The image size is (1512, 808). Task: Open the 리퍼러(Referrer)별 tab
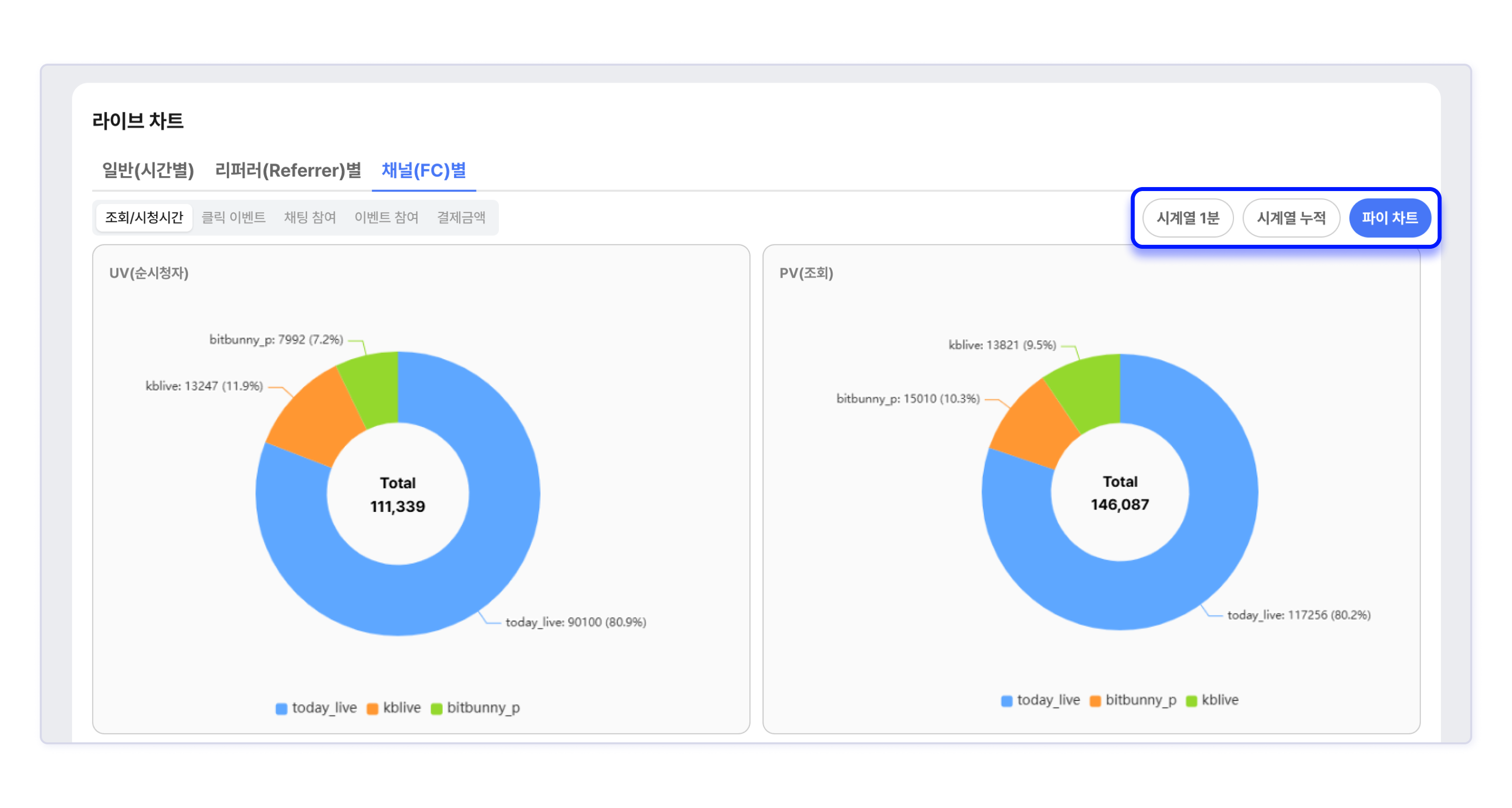(287, 170)
